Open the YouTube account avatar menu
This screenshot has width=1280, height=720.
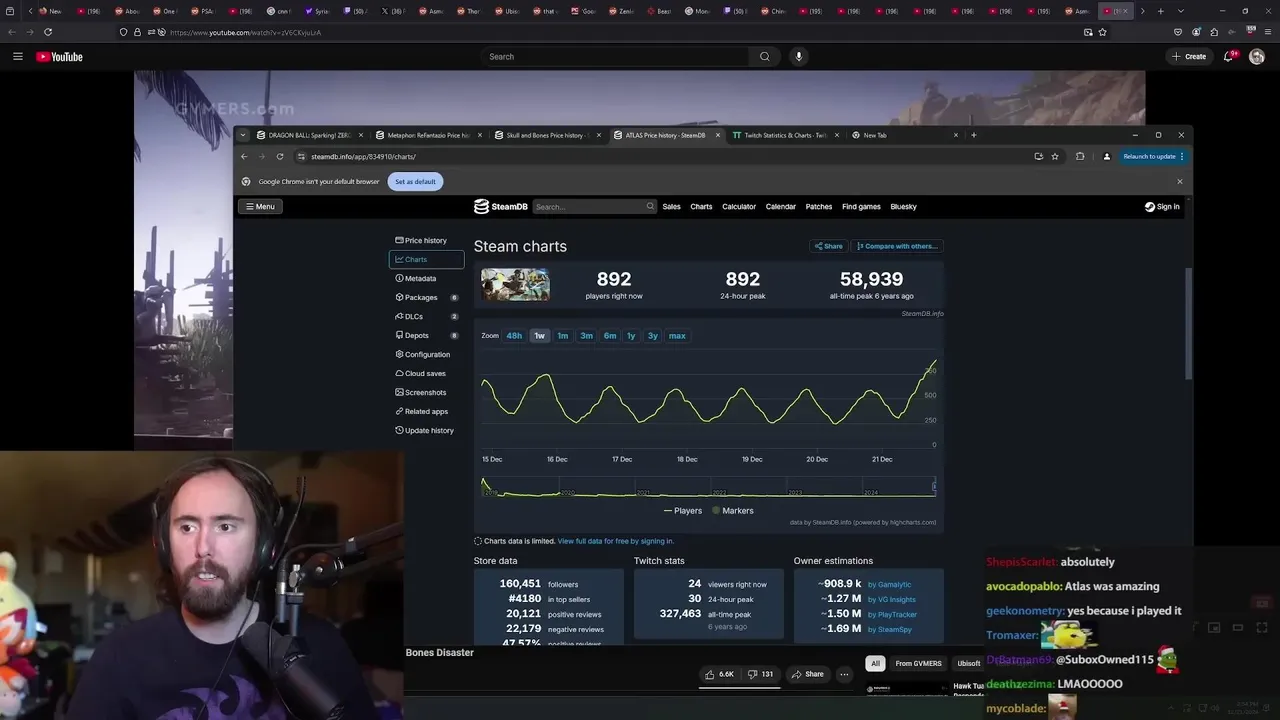tap(1257, 57)
